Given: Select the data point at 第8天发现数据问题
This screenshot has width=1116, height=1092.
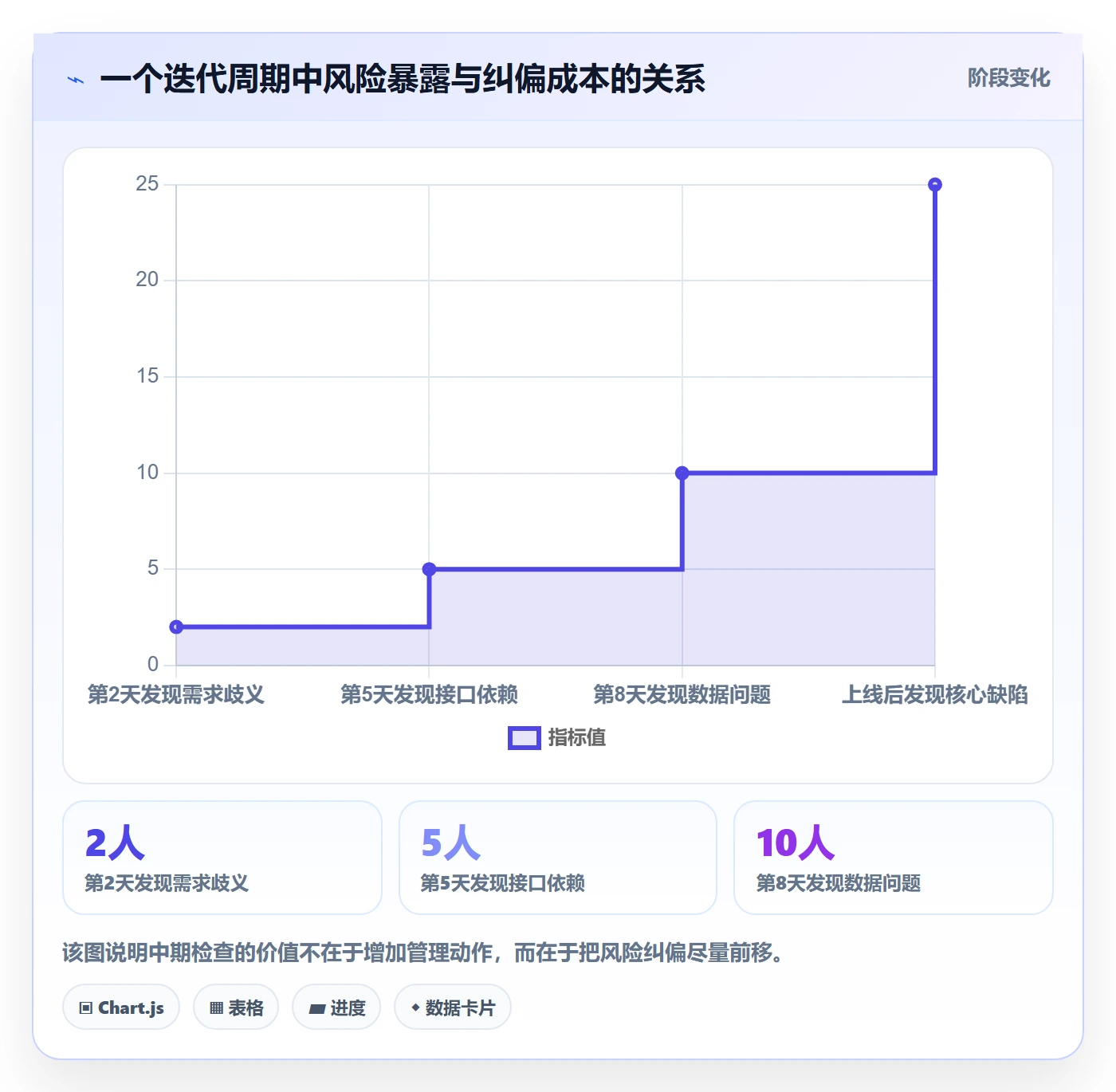Looking at the screenshot, I should 682,473.
